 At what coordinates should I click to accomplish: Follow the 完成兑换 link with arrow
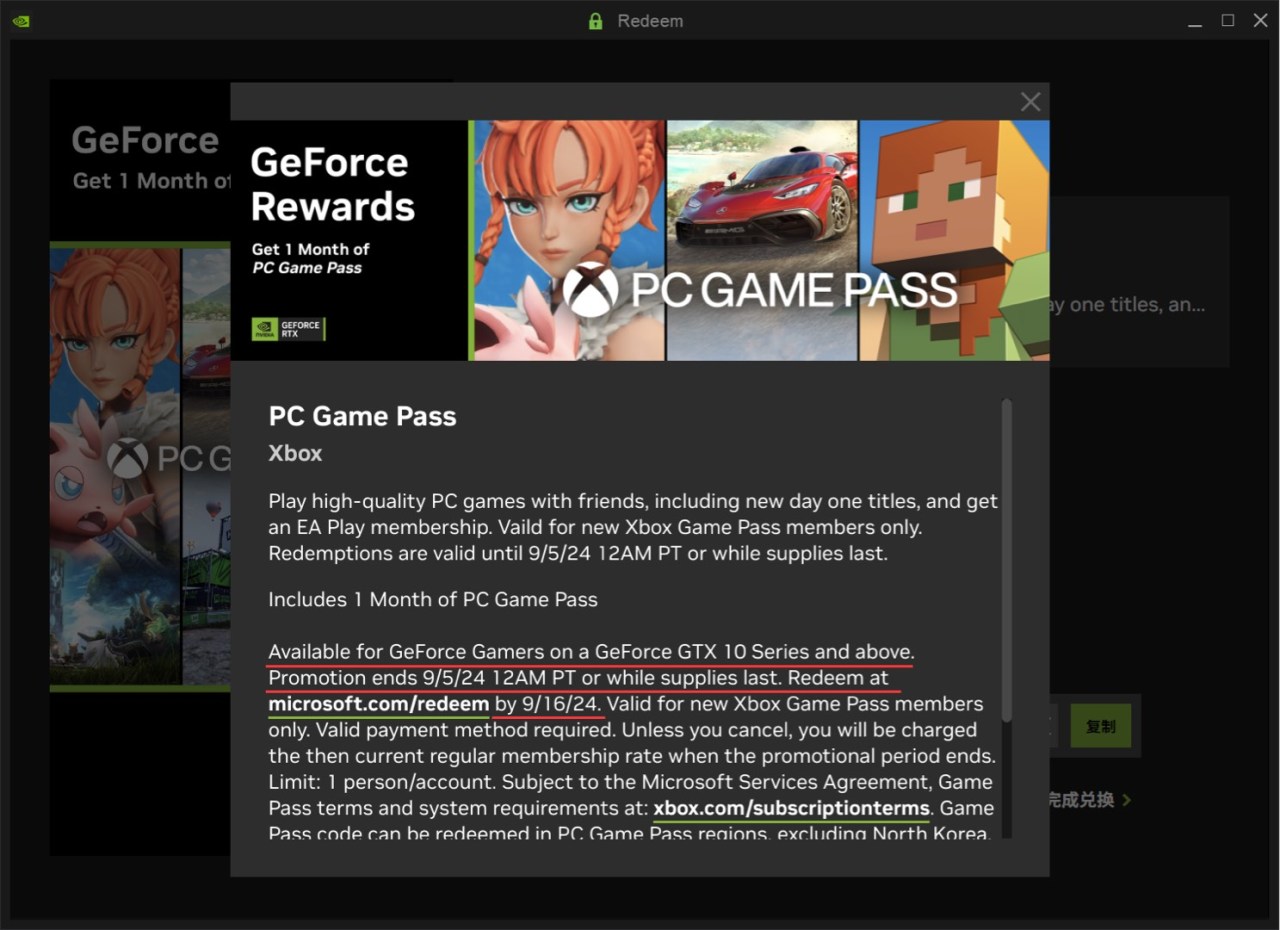coord(1088,800)
